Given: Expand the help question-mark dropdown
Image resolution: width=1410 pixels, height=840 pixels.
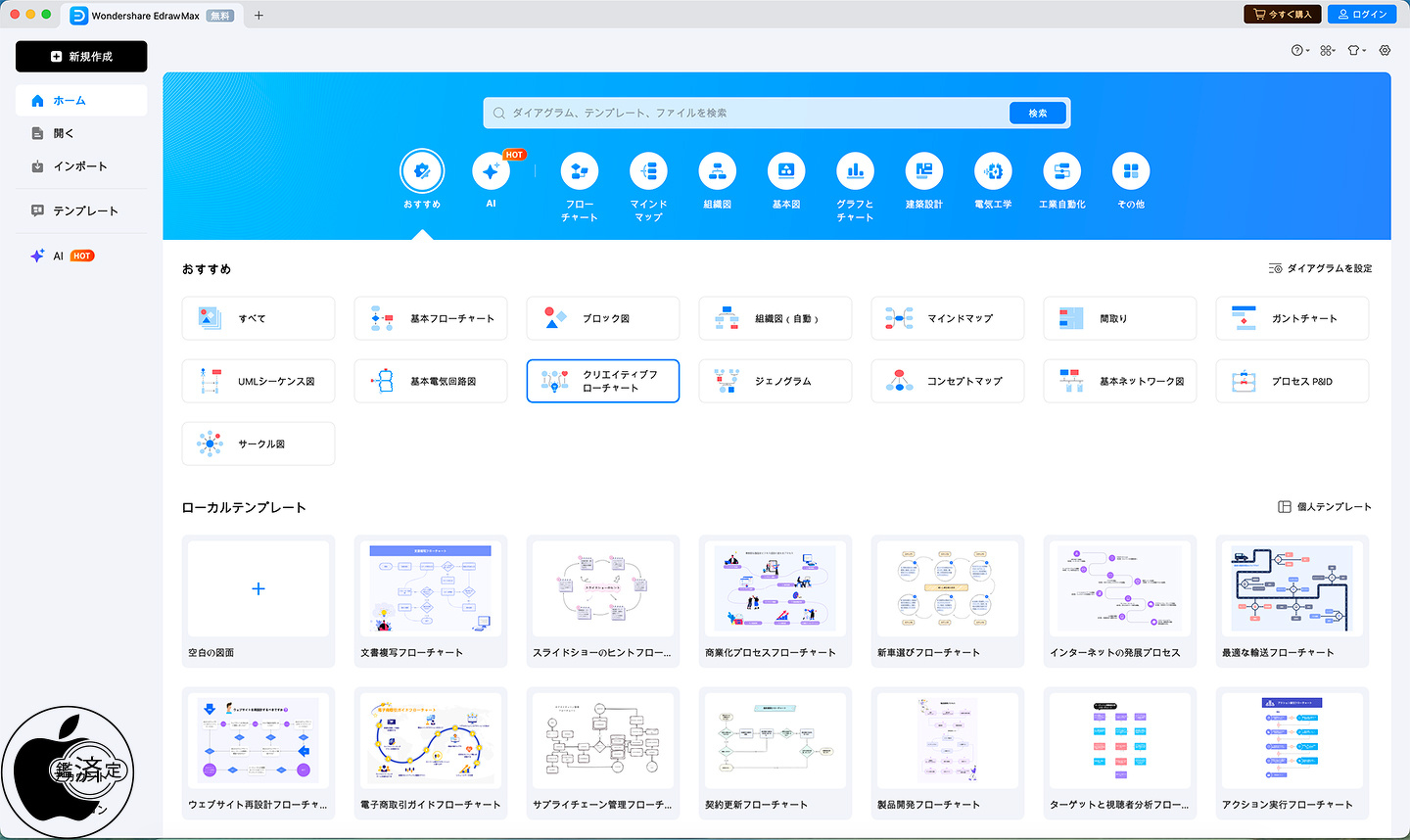Looking at the screenshot, I should click(1299, 50).
